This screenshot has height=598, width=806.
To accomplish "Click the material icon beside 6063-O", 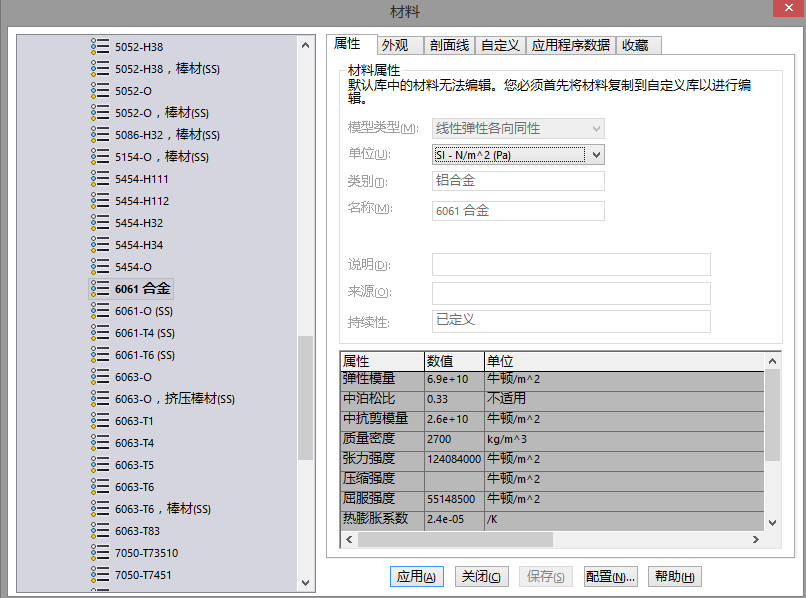I will click(x=100, y=377).
